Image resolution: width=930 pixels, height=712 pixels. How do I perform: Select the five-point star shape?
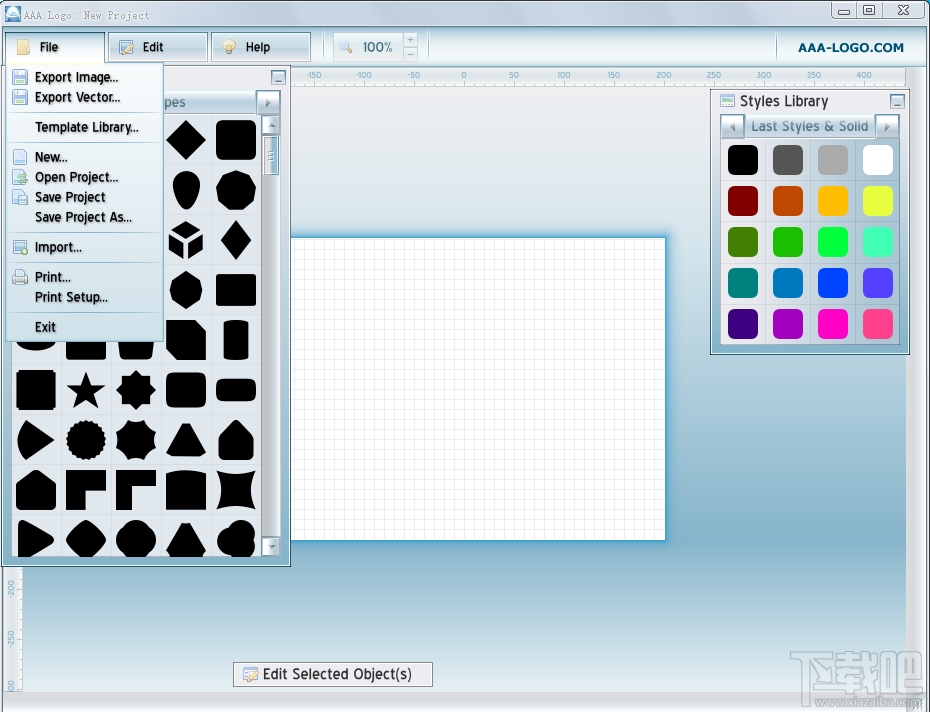click(x=86, y=390)
